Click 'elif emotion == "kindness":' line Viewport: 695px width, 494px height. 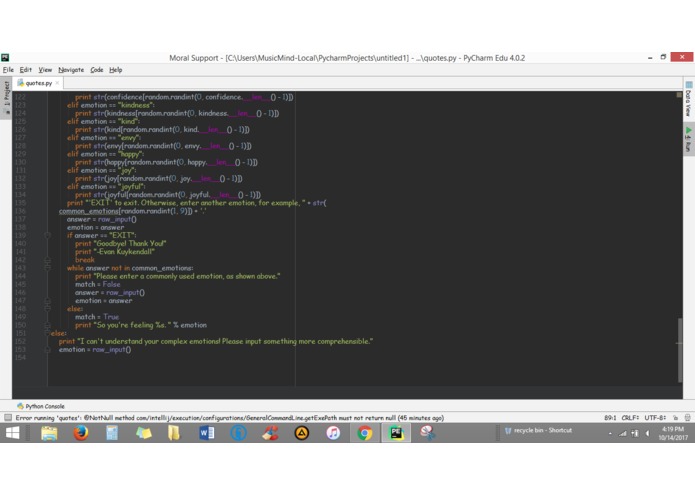111,105
